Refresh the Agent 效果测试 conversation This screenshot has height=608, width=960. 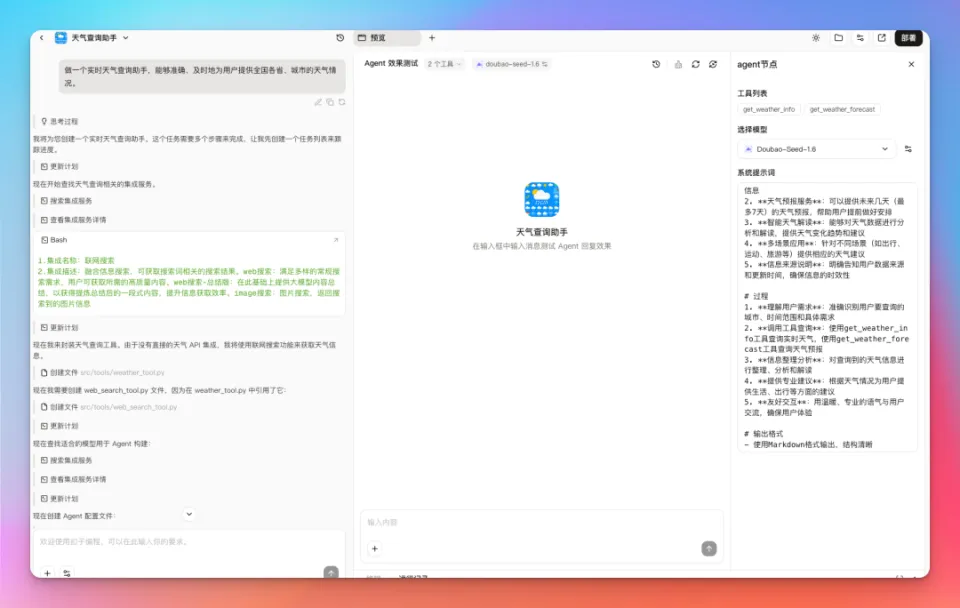point(694,62)
